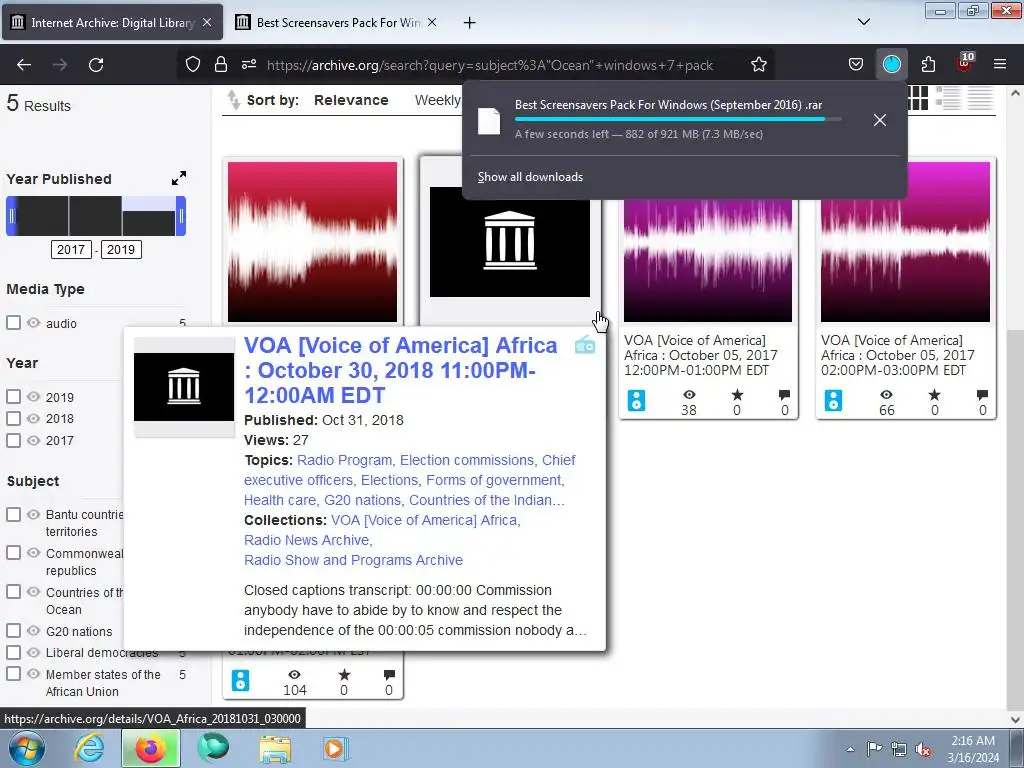Click the padlock site security icon
Viewport: 1024px width, 768px height.
tap(221, 65)
